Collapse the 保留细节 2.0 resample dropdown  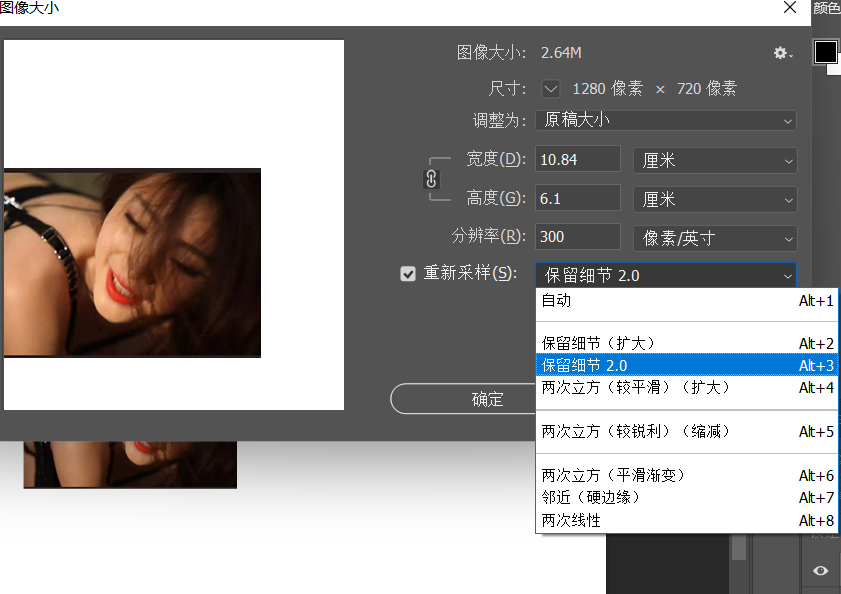tap(666, 275)
